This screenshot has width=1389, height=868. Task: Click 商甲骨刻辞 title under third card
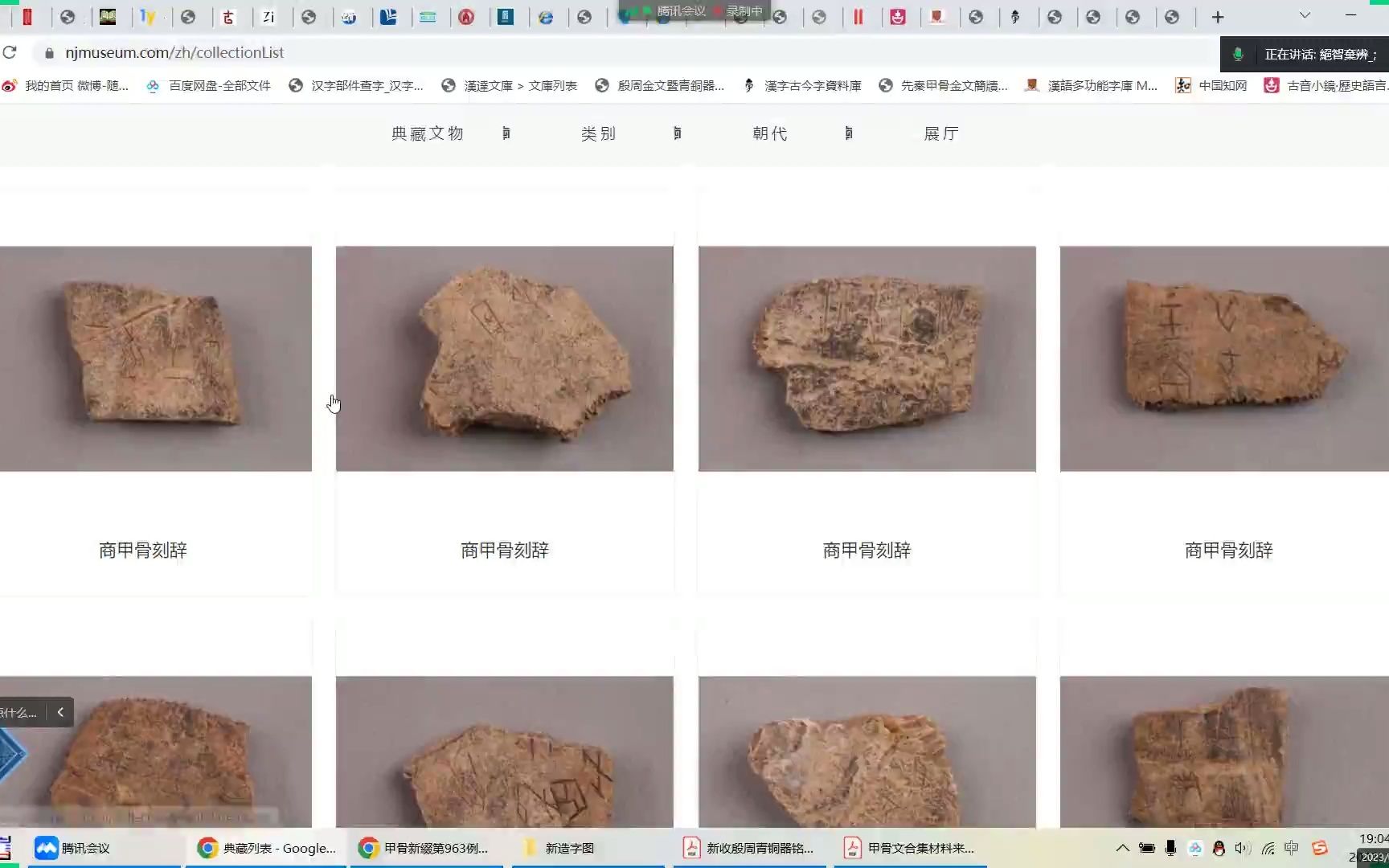tap(867, 551)
